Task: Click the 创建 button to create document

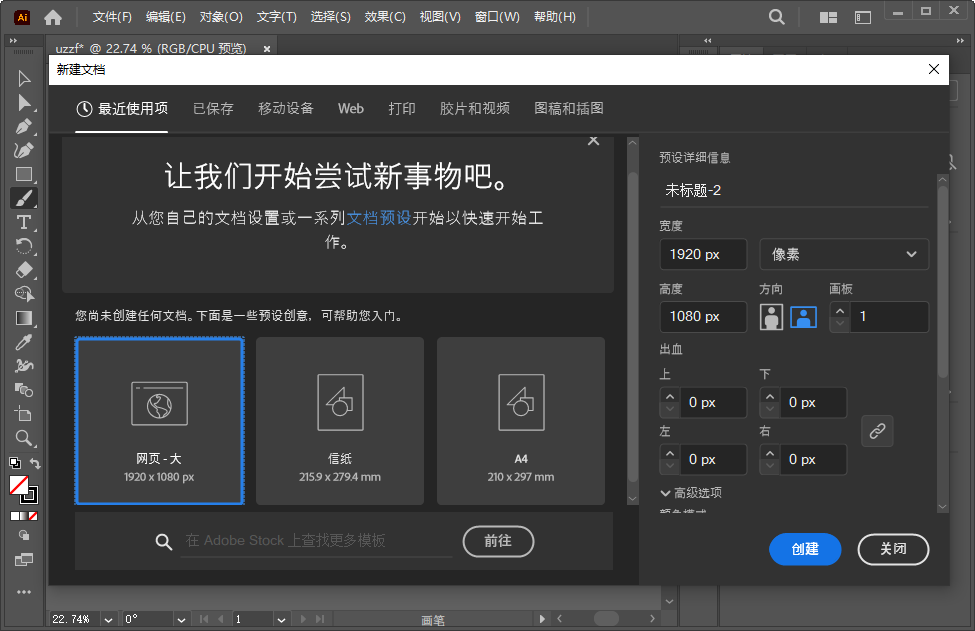Action: 805,549
